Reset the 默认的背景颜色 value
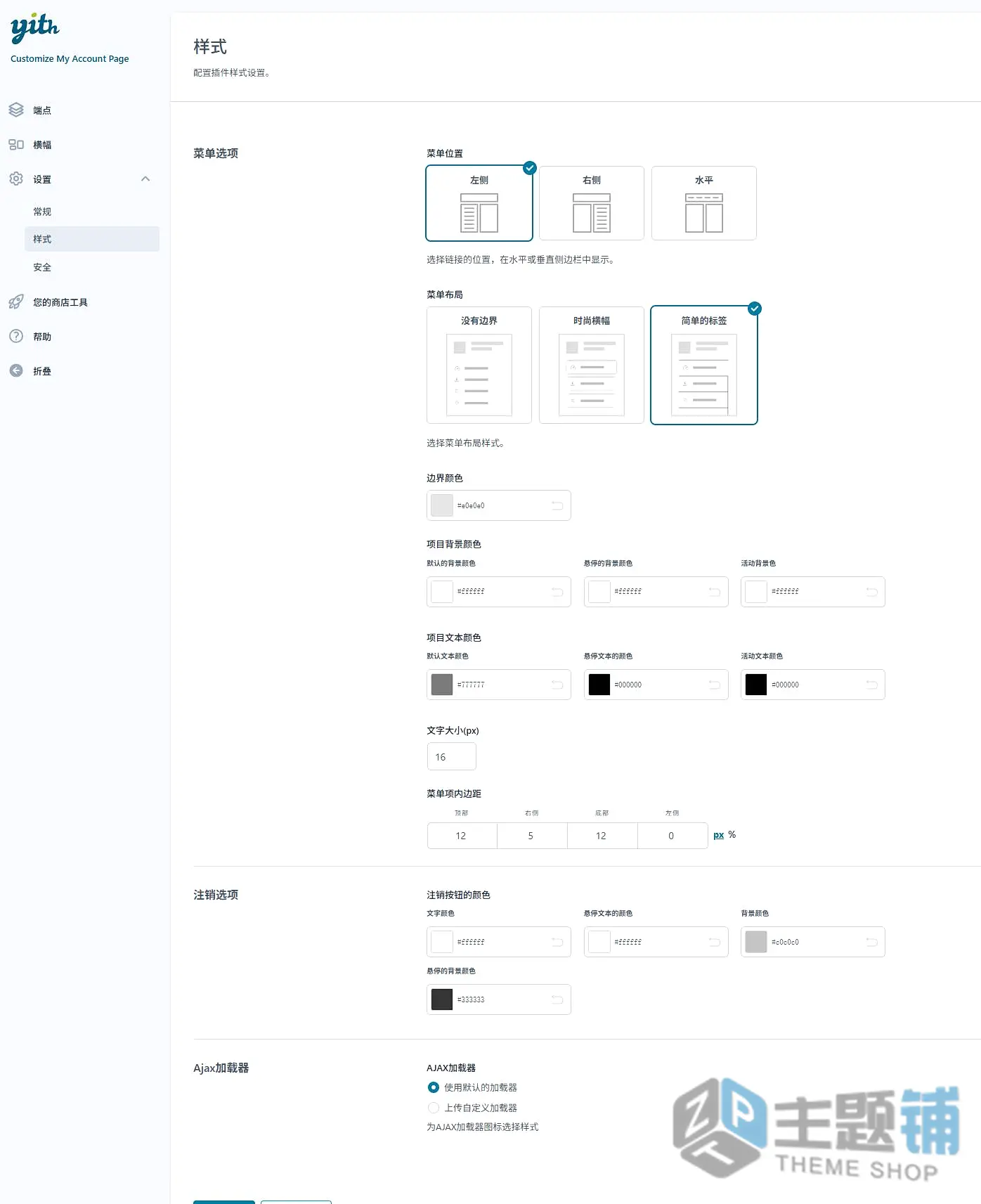The image size is (981, 1204). click(557, 592)
